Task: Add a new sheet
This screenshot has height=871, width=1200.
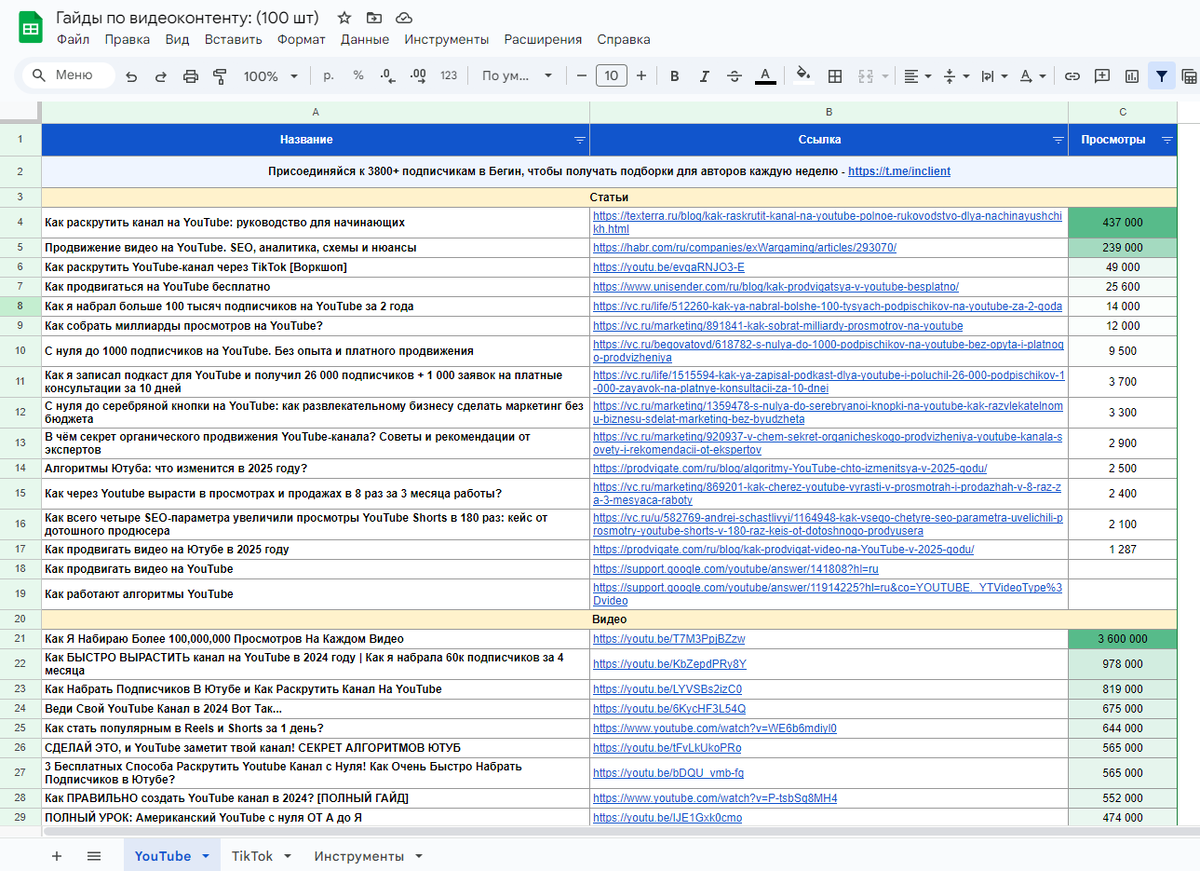Action: tap(56, 856)
